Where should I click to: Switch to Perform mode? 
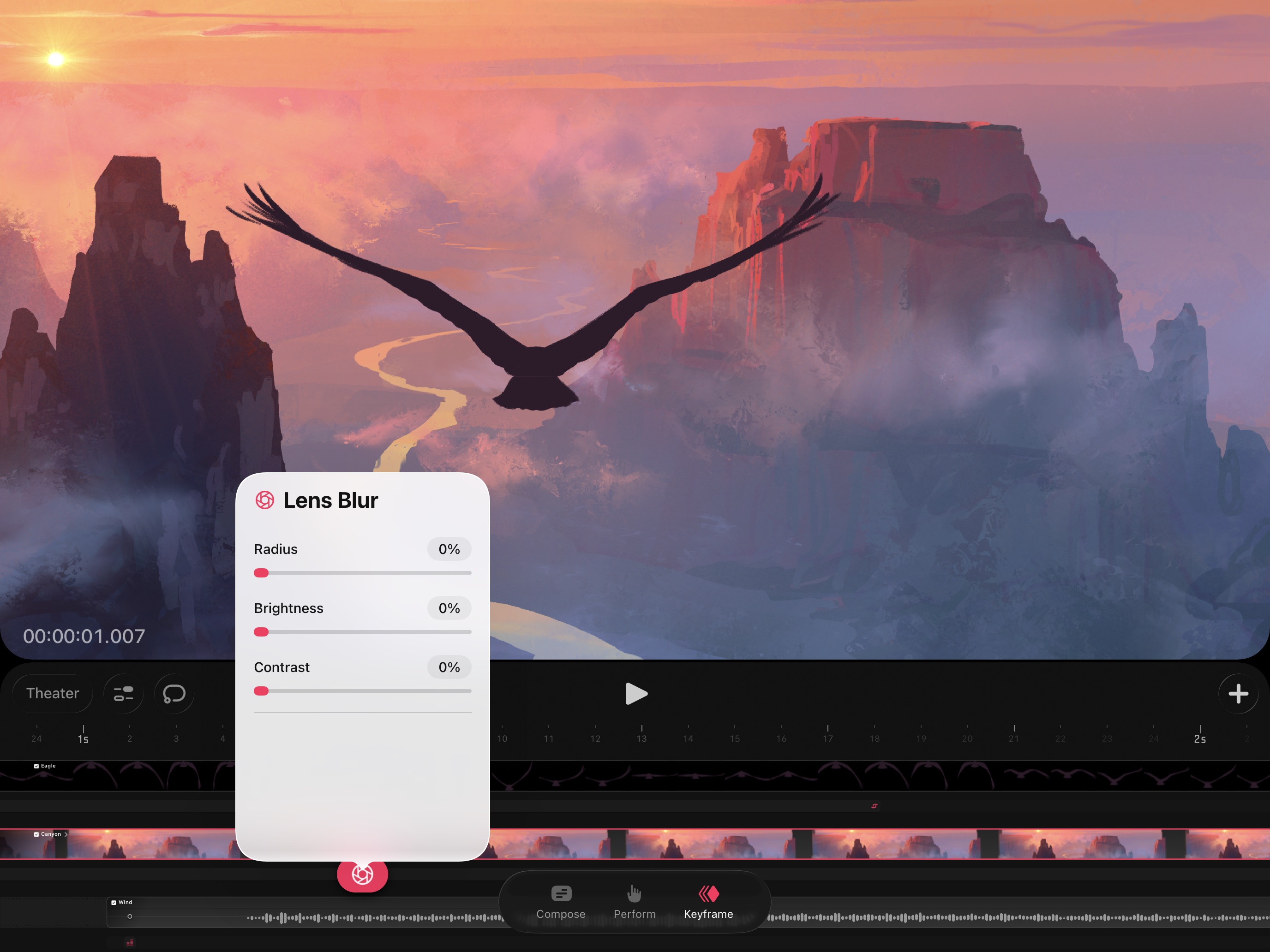point(635,902)
